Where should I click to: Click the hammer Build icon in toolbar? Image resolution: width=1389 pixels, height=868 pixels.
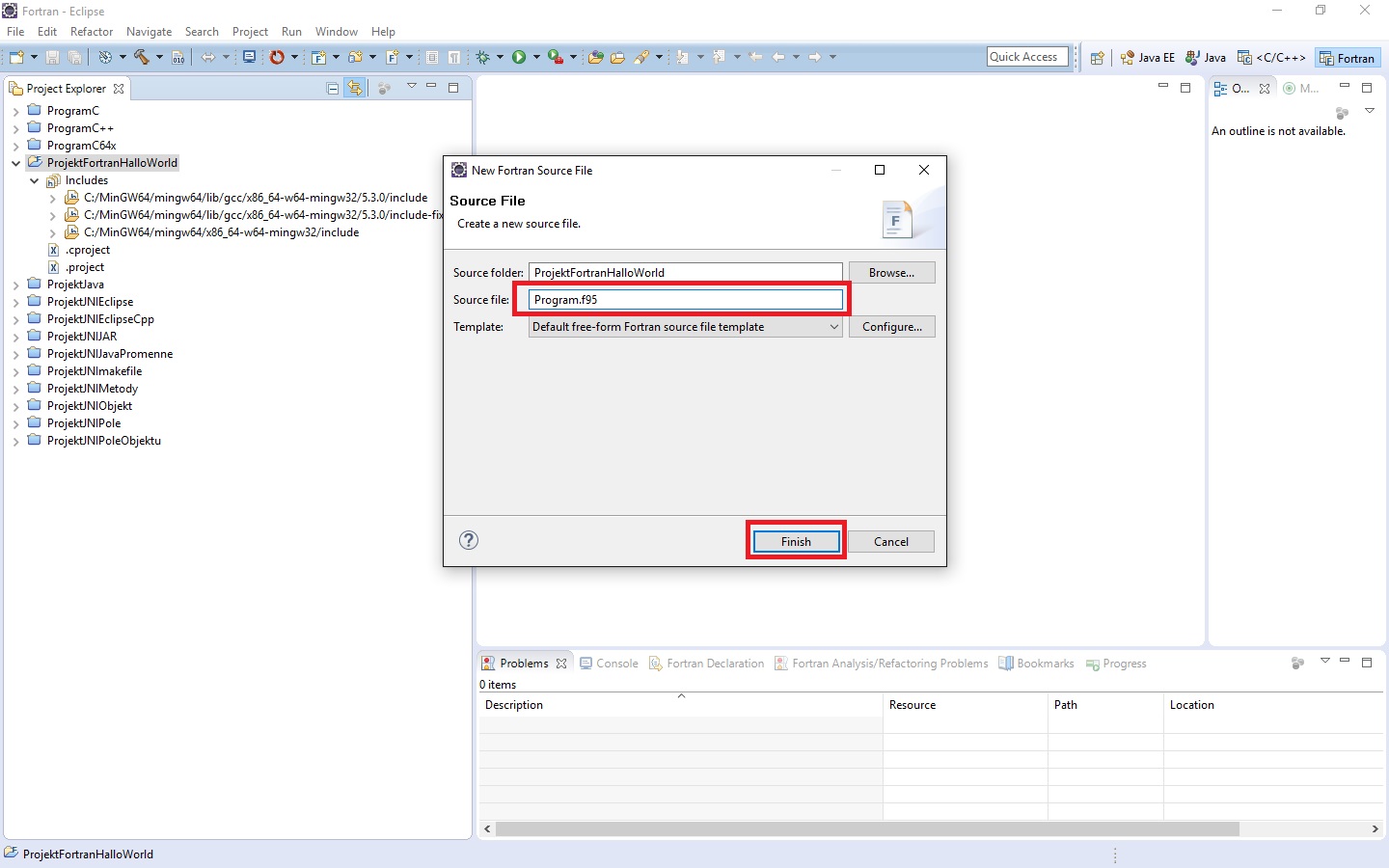142,58
